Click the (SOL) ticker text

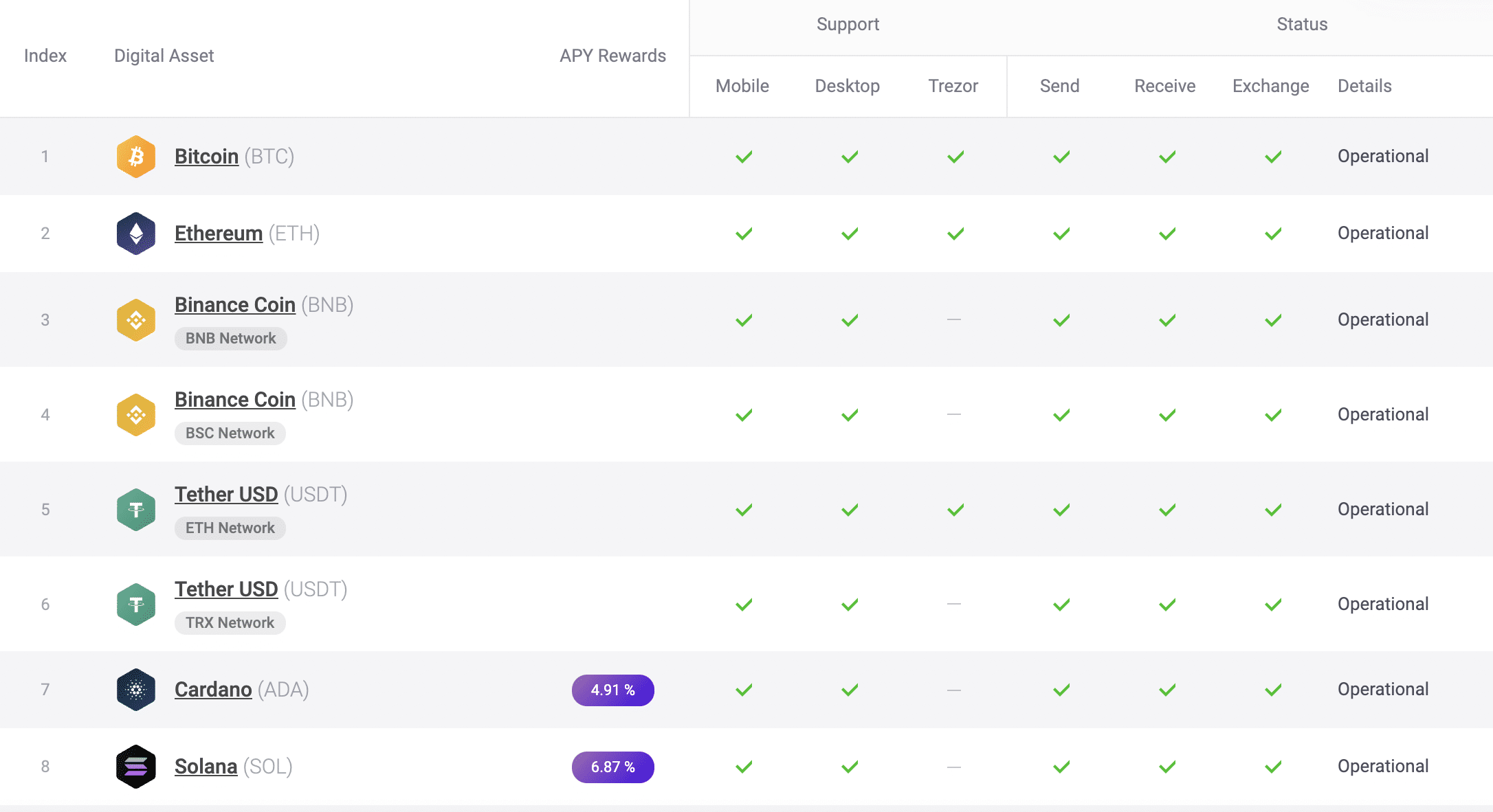coord(268,767)
